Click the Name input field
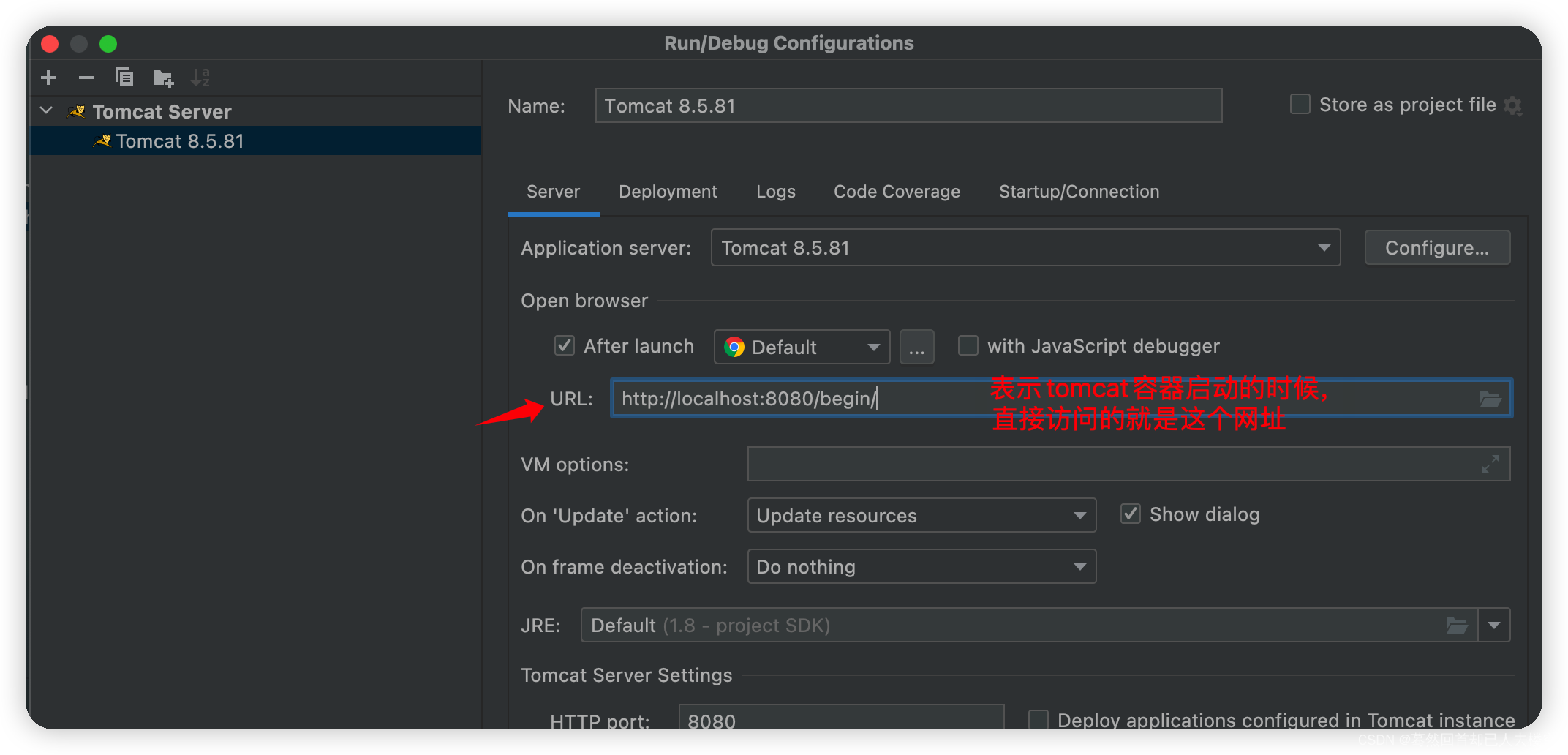1568x755 pixels. (908, 105)
